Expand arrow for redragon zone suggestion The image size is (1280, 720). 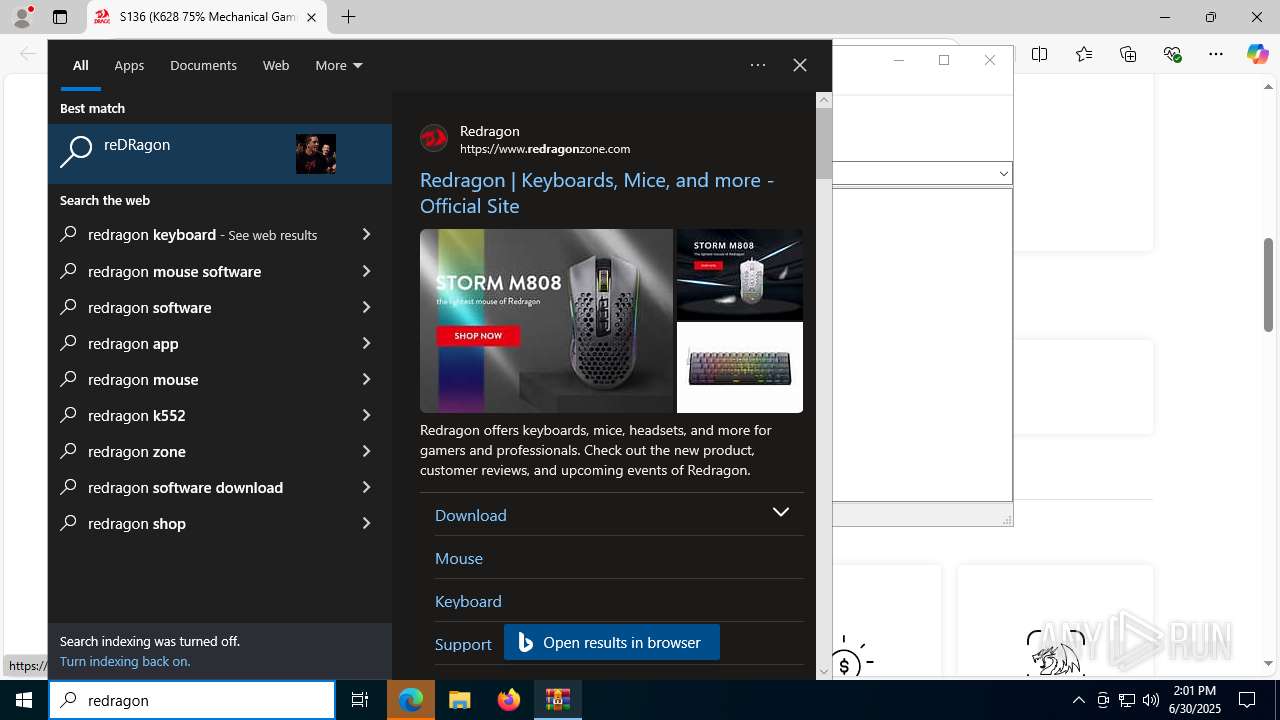coord(366,451)
